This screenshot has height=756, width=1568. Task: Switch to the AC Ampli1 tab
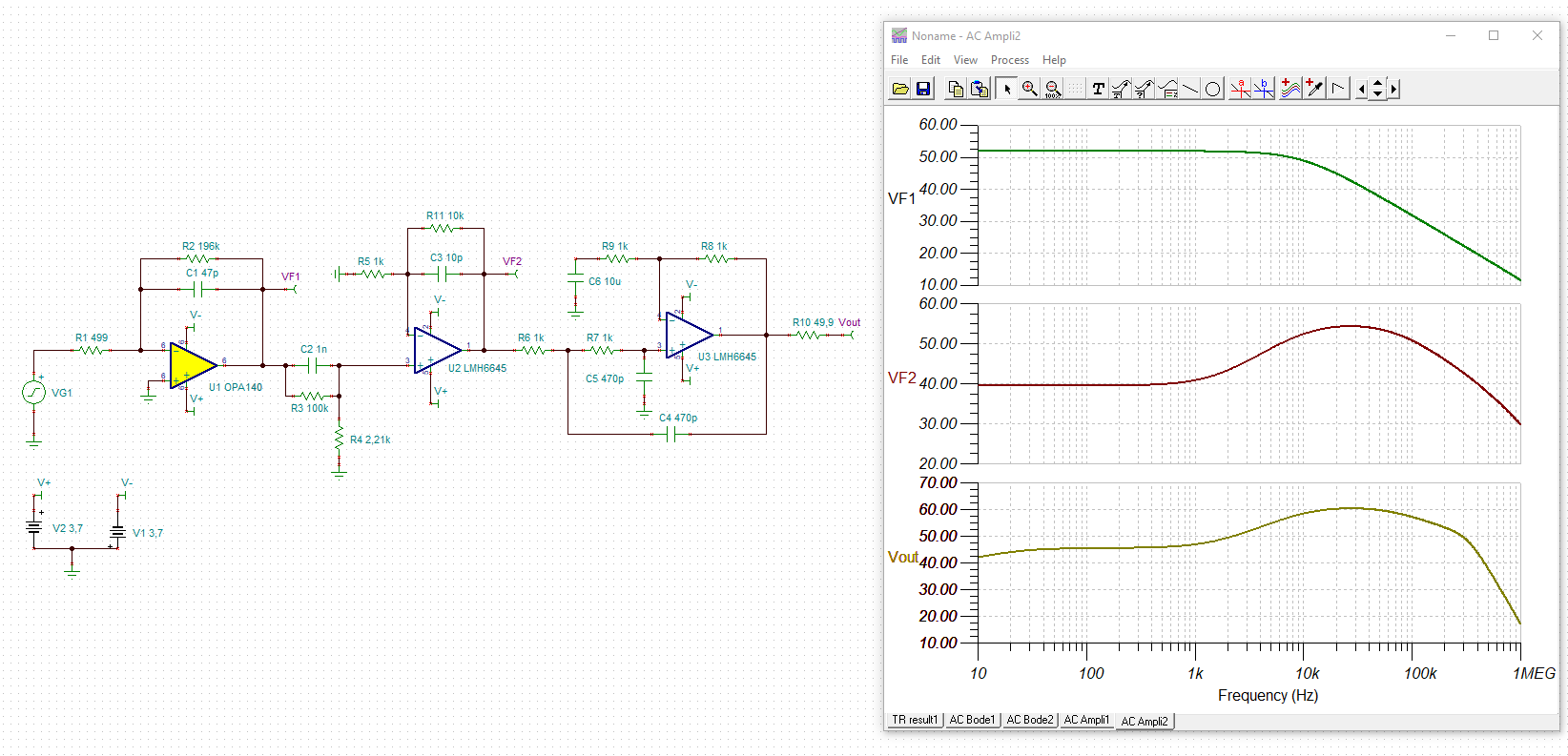1086,720
